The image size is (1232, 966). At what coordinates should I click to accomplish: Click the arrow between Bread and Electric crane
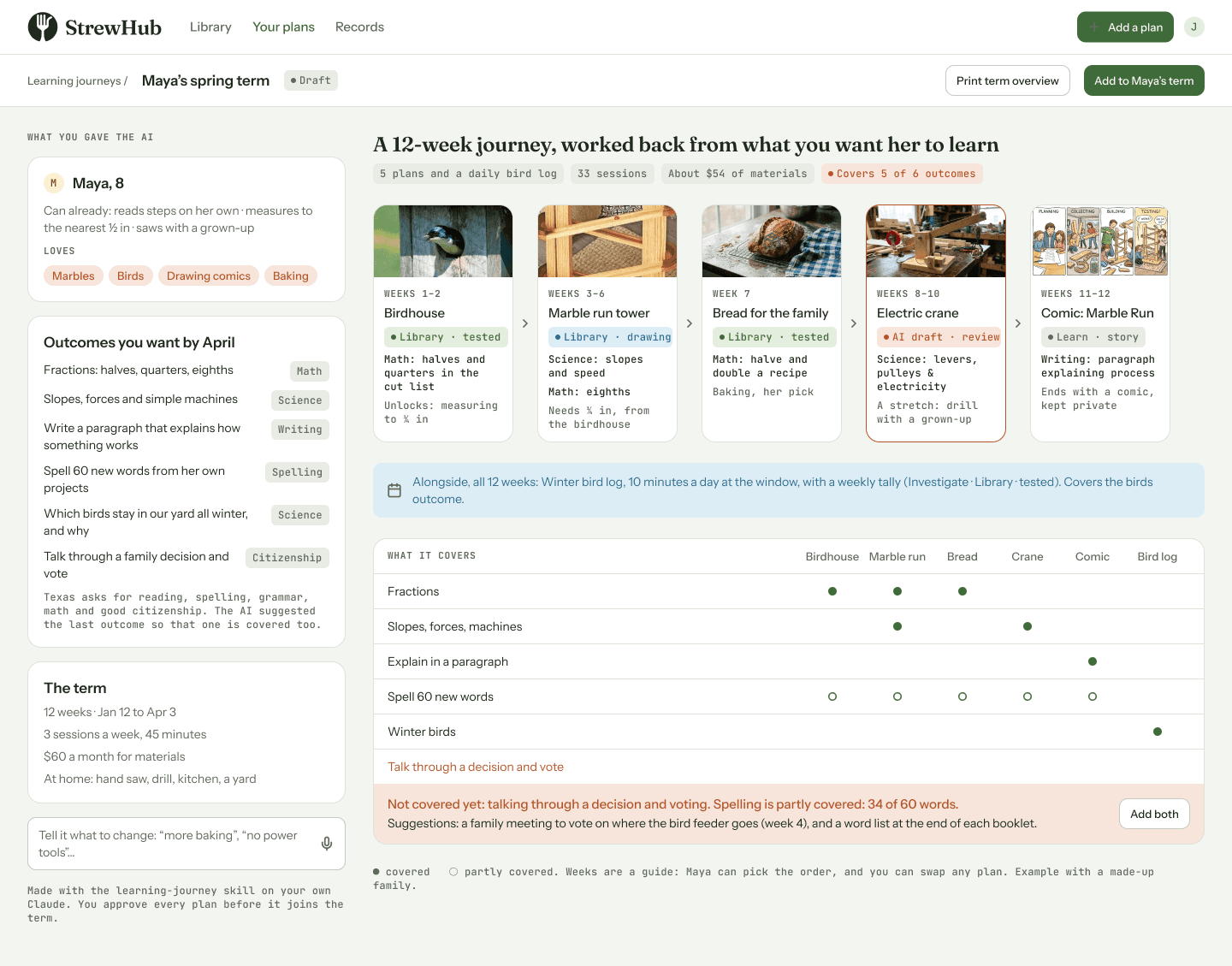coord(854,323)
